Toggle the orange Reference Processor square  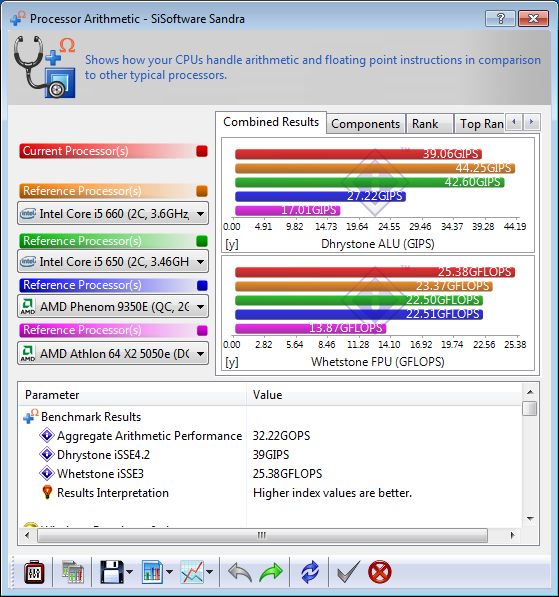(202, 191)
